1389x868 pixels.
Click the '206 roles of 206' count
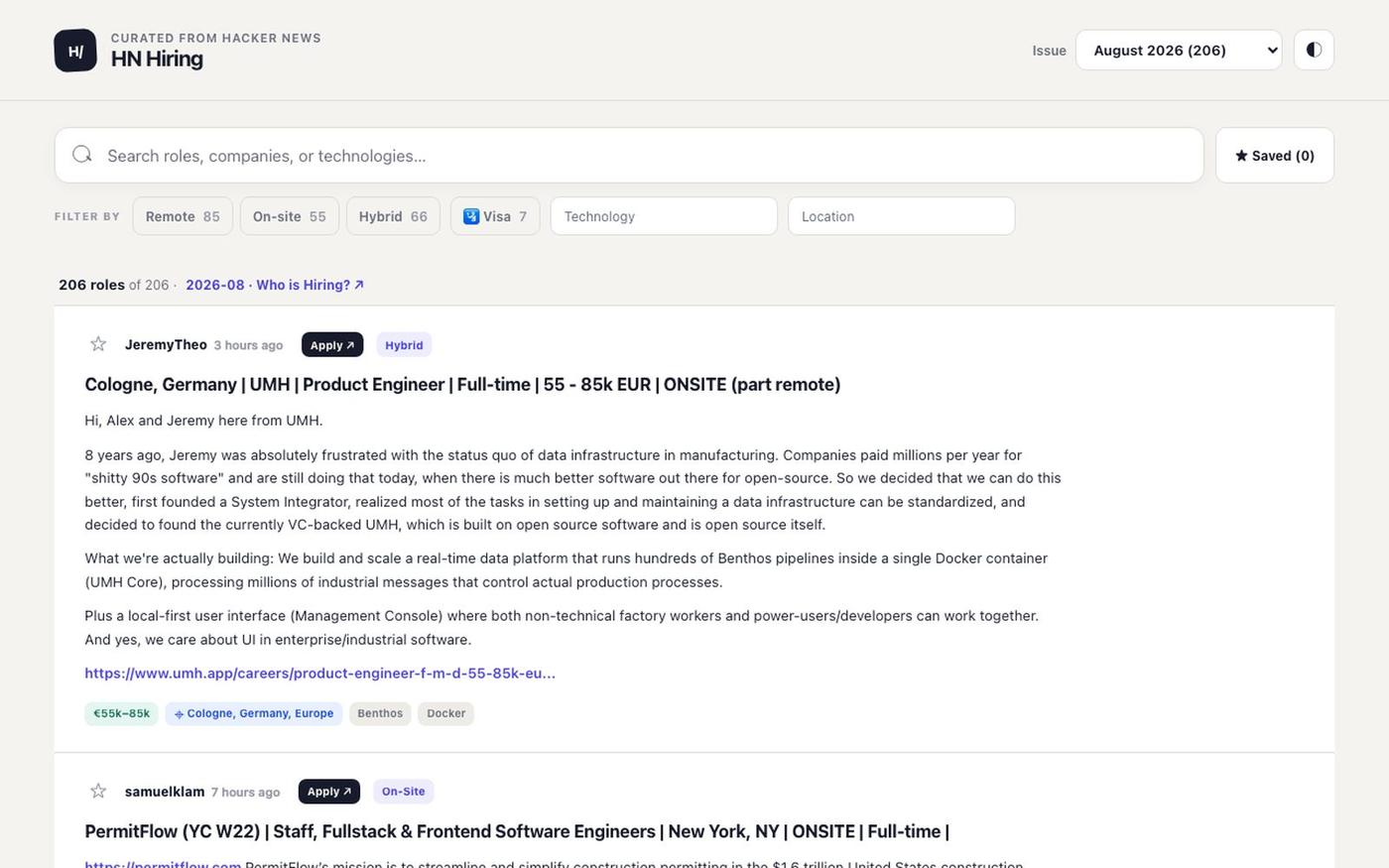(x=114, y=285)
